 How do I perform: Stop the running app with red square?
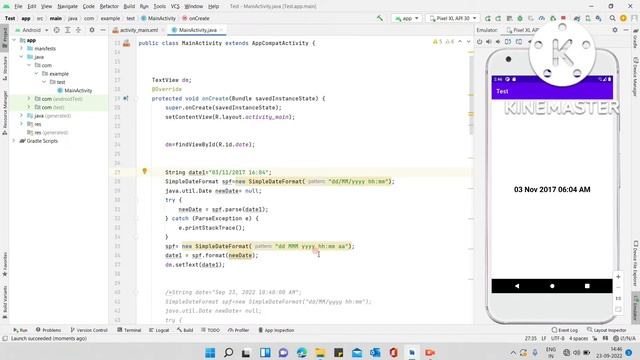click(x=564, y=18)
